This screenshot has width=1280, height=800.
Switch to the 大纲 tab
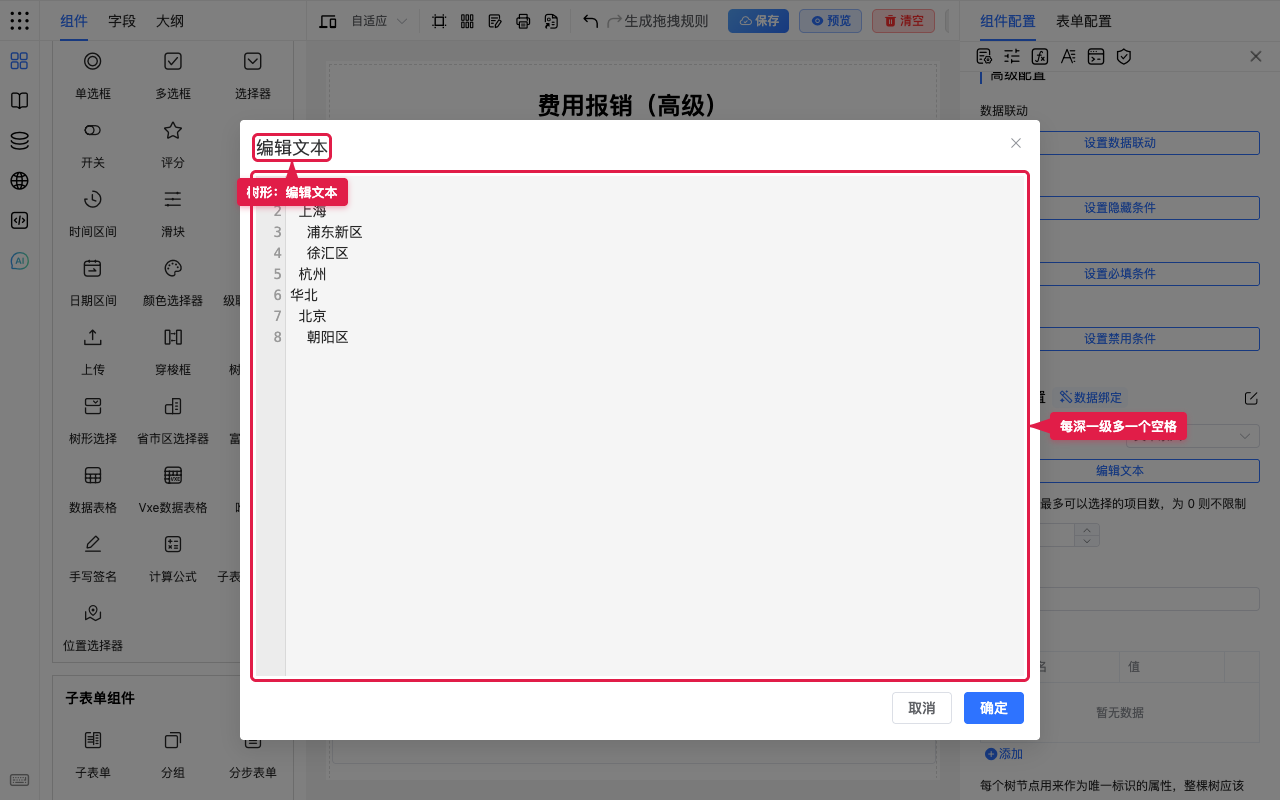point(169,21)
